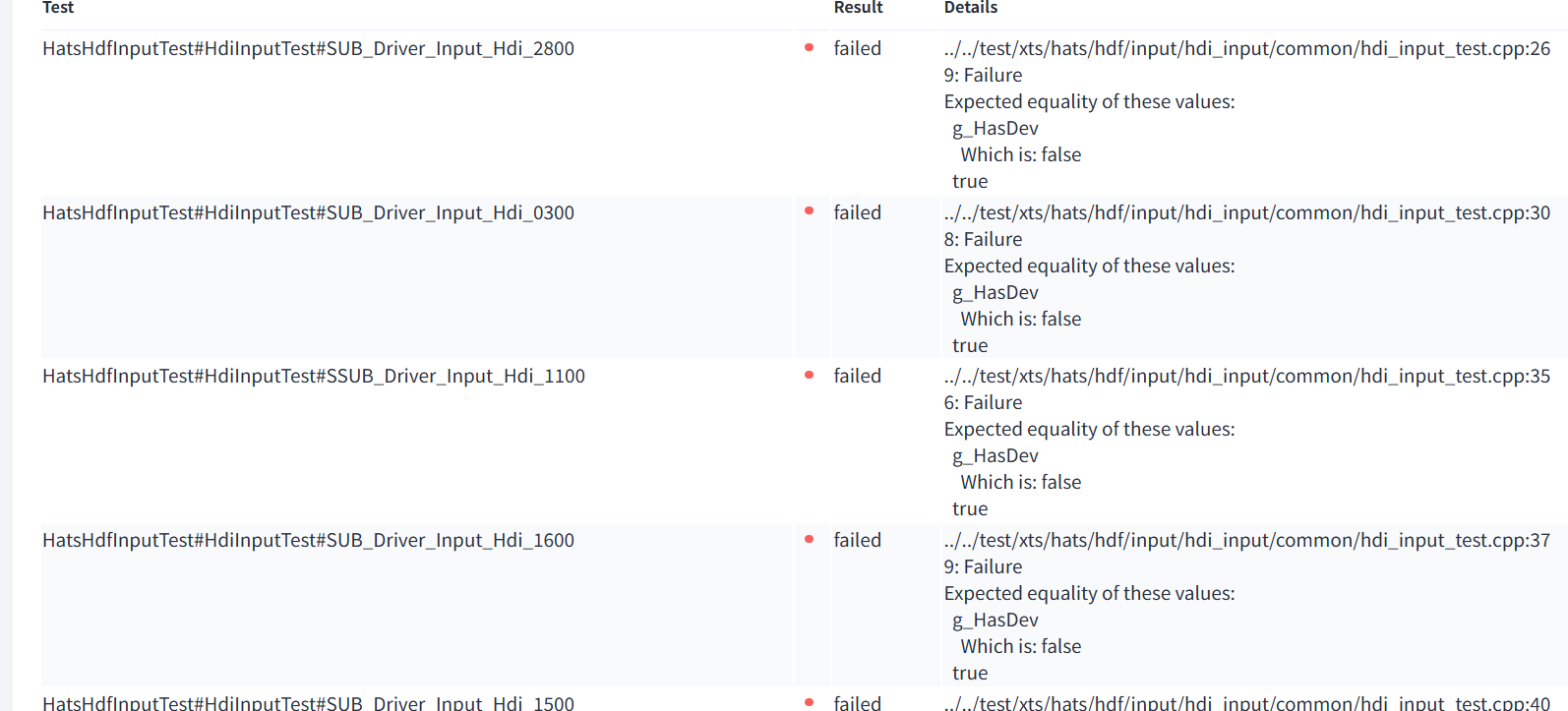Click failed result of Hdi_1600 test
The width and height of the screenshot is (1568, 711).
tap(857, 540)
